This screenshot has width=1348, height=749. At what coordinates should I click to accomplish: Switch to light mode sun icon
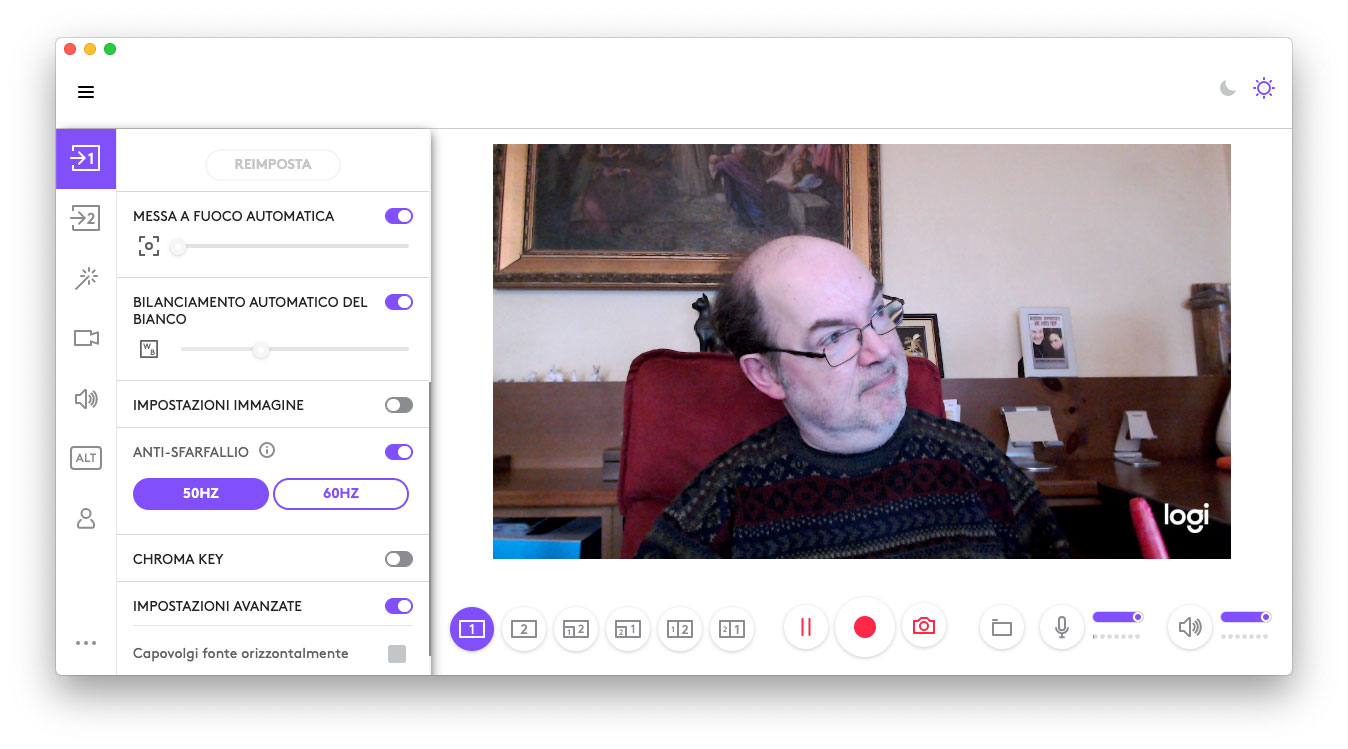click(x=1264, y=88)
